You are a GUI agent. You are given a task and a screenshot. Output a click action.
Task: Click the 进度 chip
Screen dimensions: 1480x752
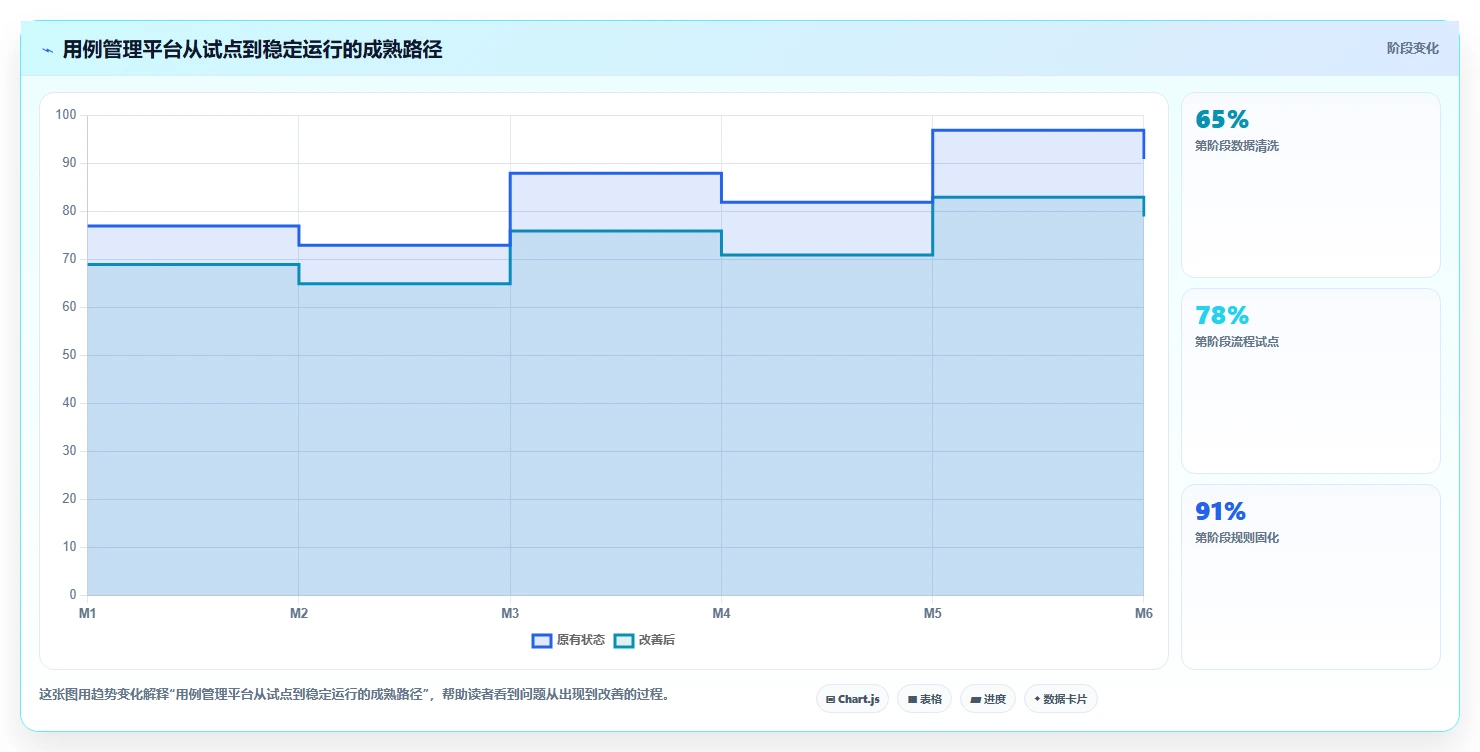[987, 699]
